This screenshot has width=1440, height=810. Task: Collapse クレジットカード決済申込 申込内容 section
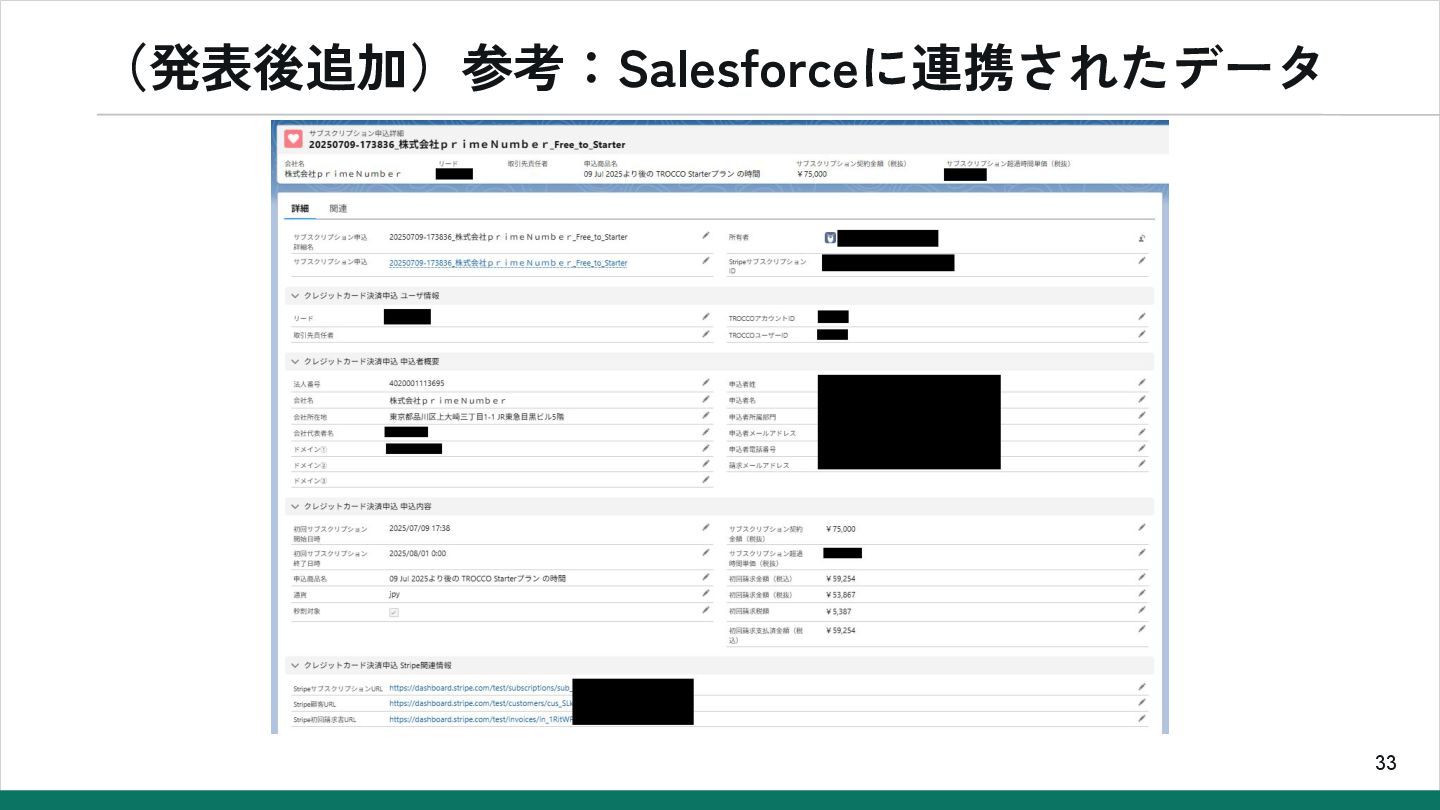(x=295, y=507)
